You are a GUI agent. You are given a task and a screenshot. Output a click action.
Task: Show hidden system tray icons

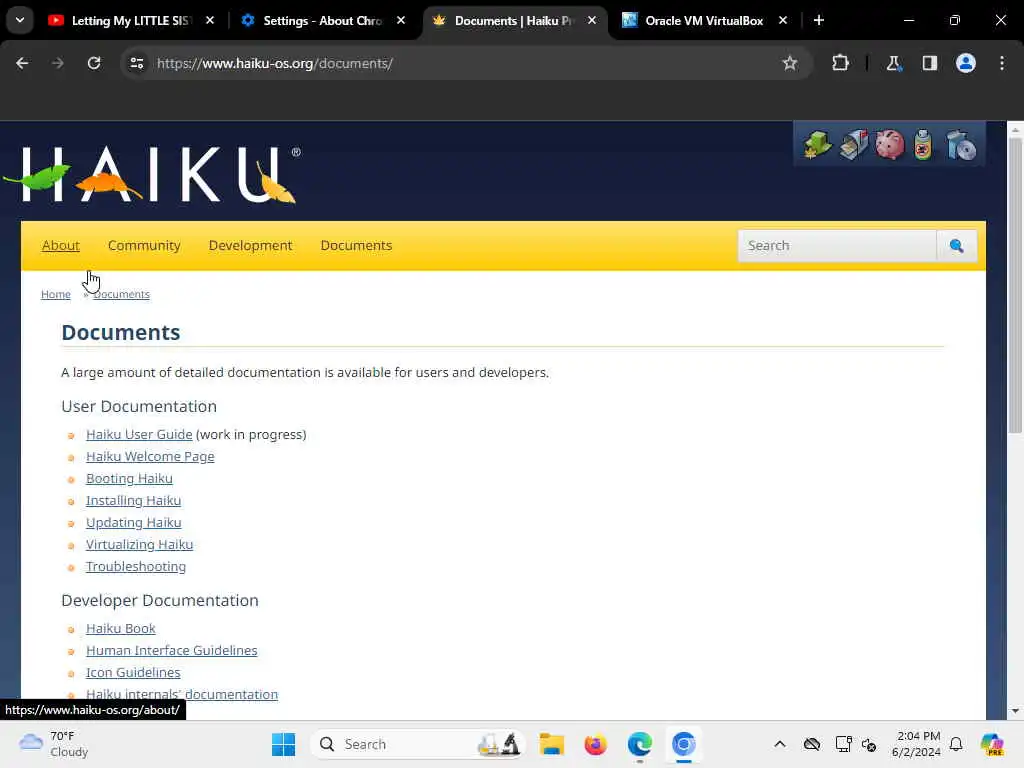point(780,744)
